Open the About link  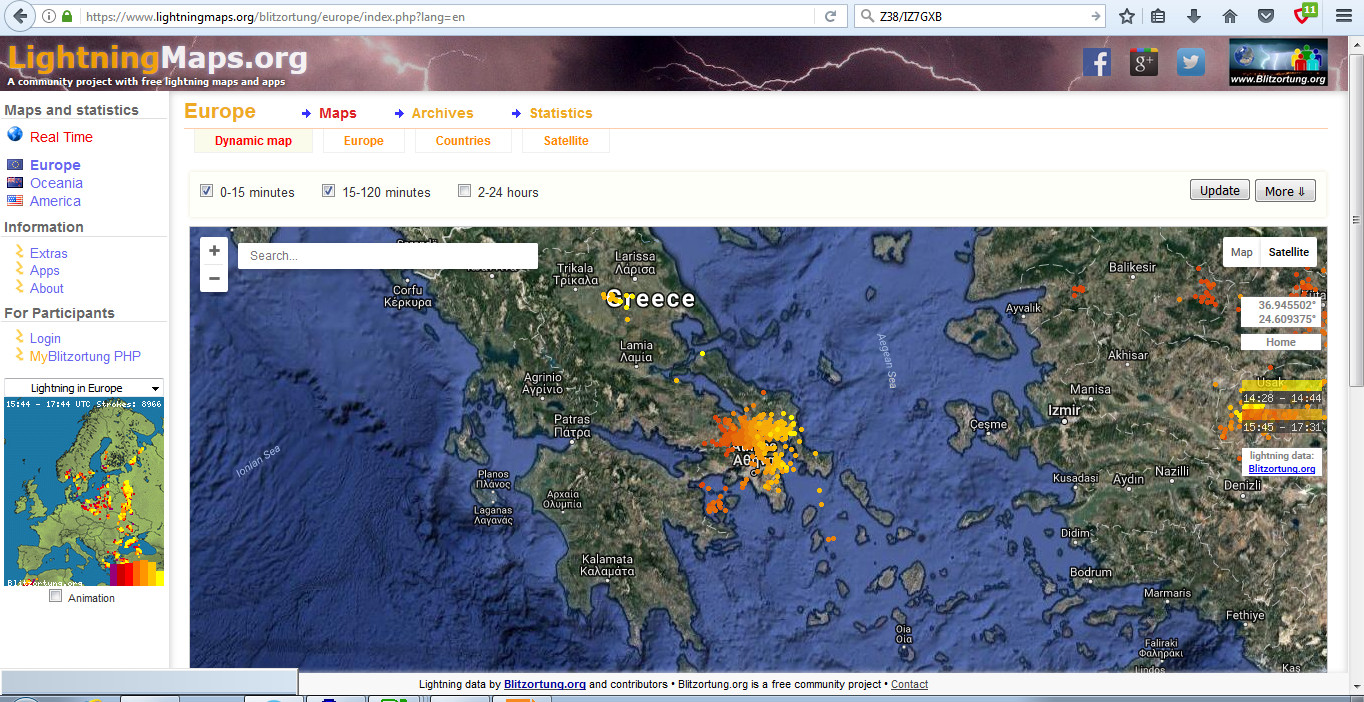pyautogui.click(x=47, y=288)
